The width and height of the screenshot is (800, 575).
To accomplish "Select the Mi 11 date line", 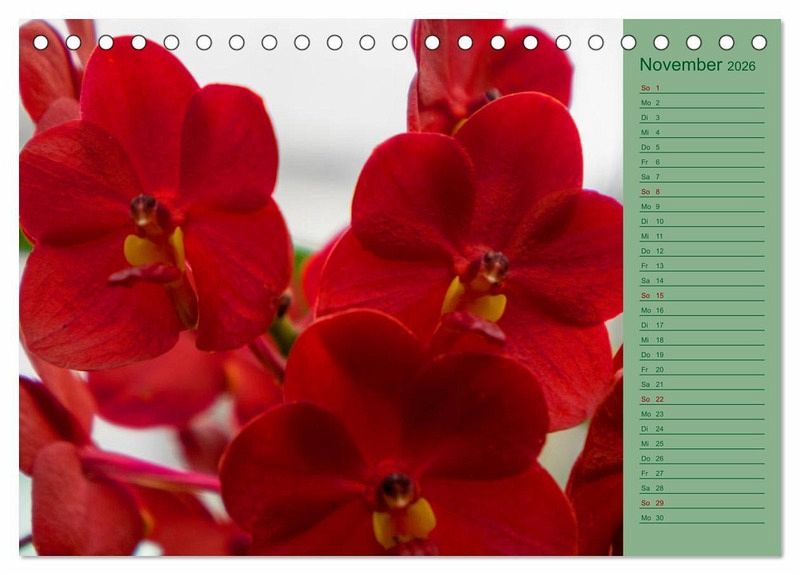I will coord(701,236).
